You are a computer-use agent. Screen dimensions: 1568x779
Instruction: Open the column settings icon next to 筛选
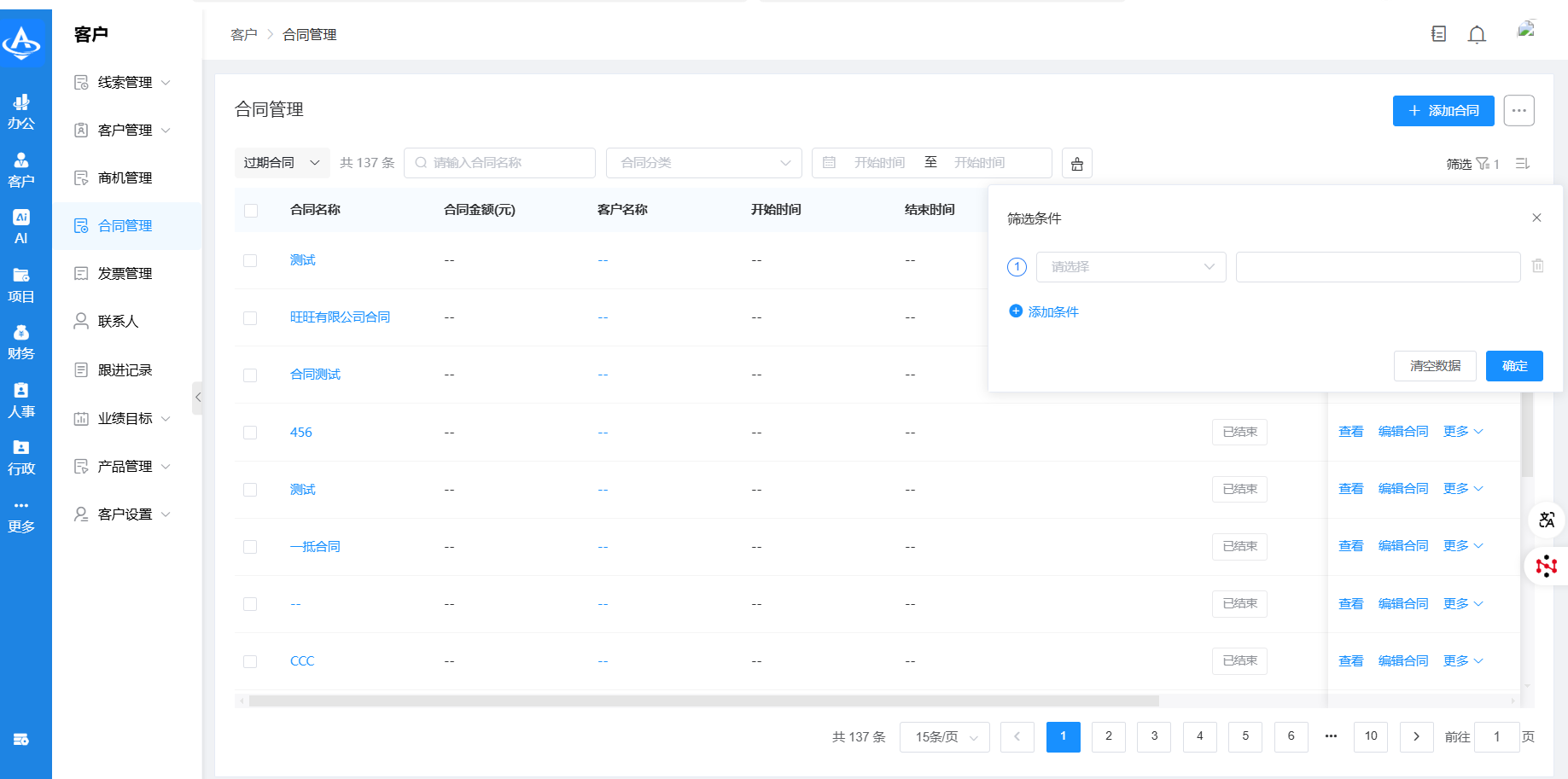(1522, 163)
